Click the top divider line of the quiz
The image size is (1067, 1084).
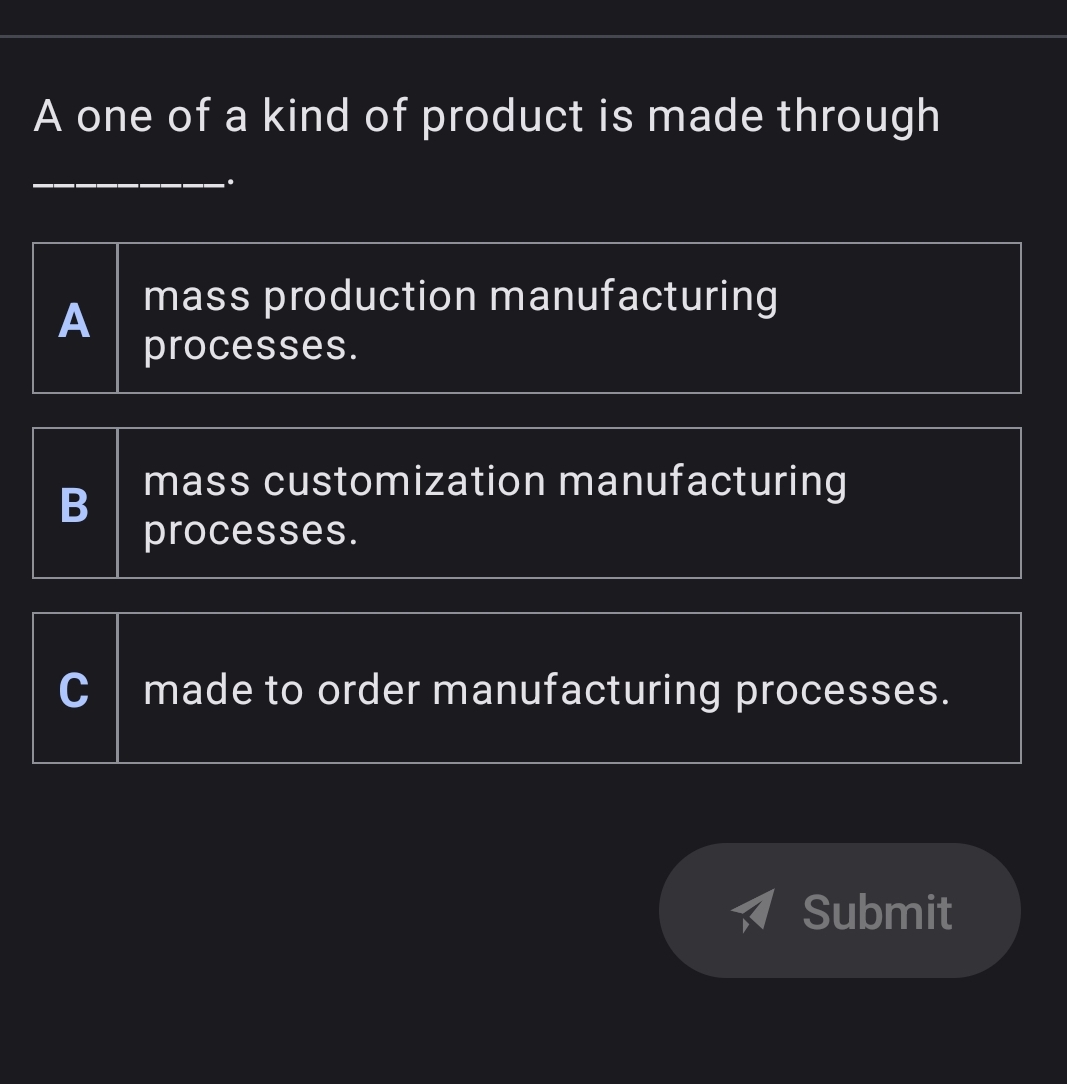533,39
